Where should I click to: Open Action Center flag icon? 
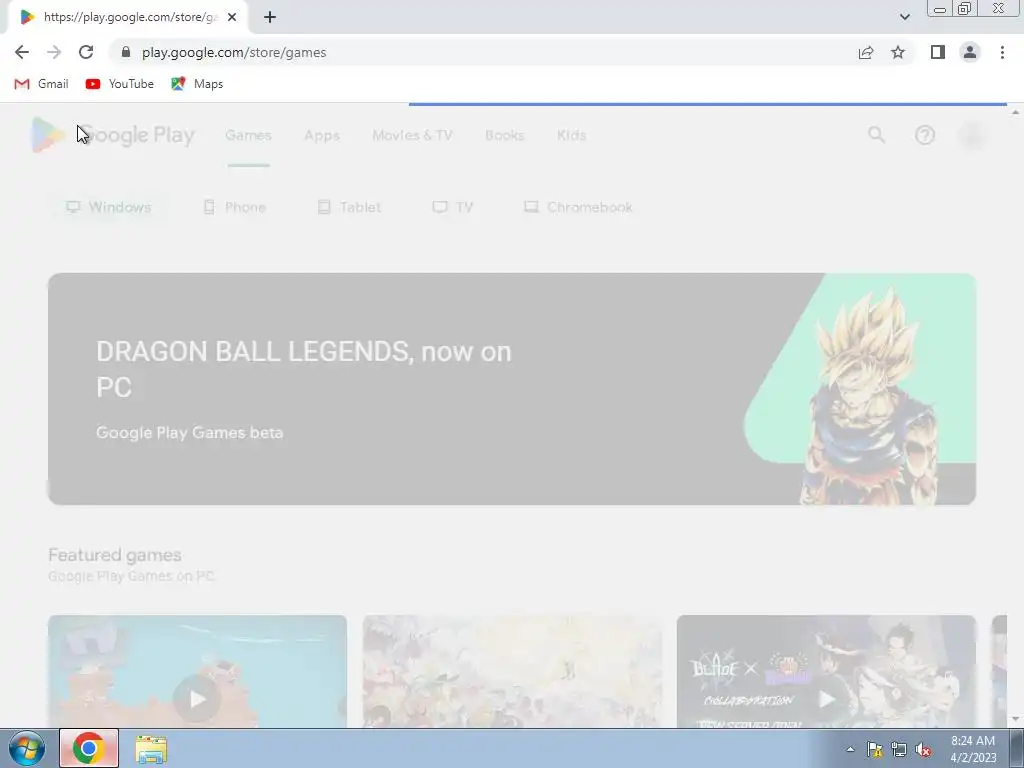pos(874,750)
